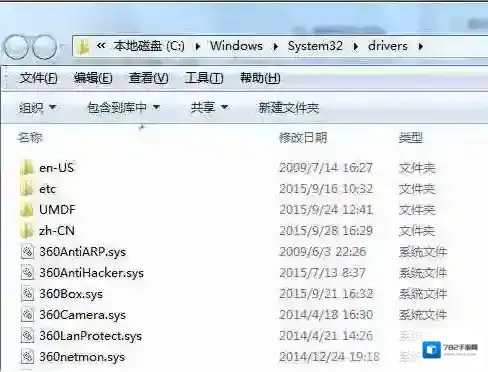Screen dimensions: 488x372
Task: Click the folder icon in address bar
Action: click(83, 47)
